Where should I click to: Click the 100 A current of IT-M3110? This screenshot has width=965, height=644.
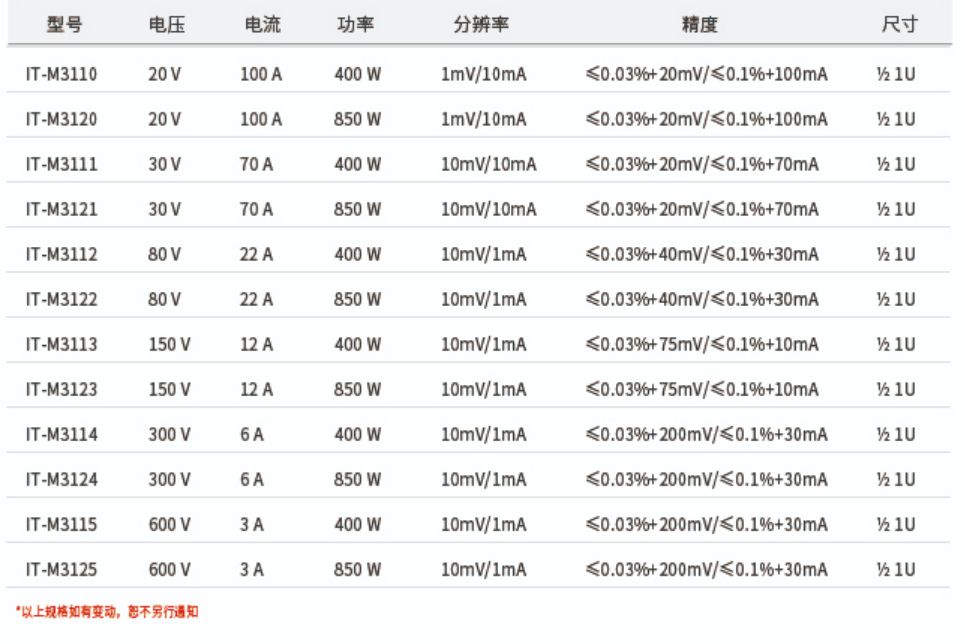point(261,74)
